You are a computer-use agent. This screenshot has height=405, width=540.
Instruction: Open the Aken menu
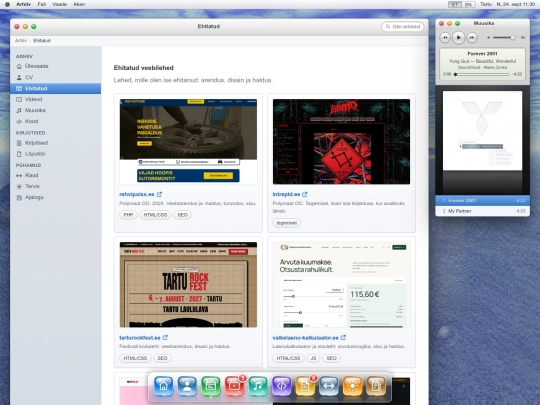79,4
